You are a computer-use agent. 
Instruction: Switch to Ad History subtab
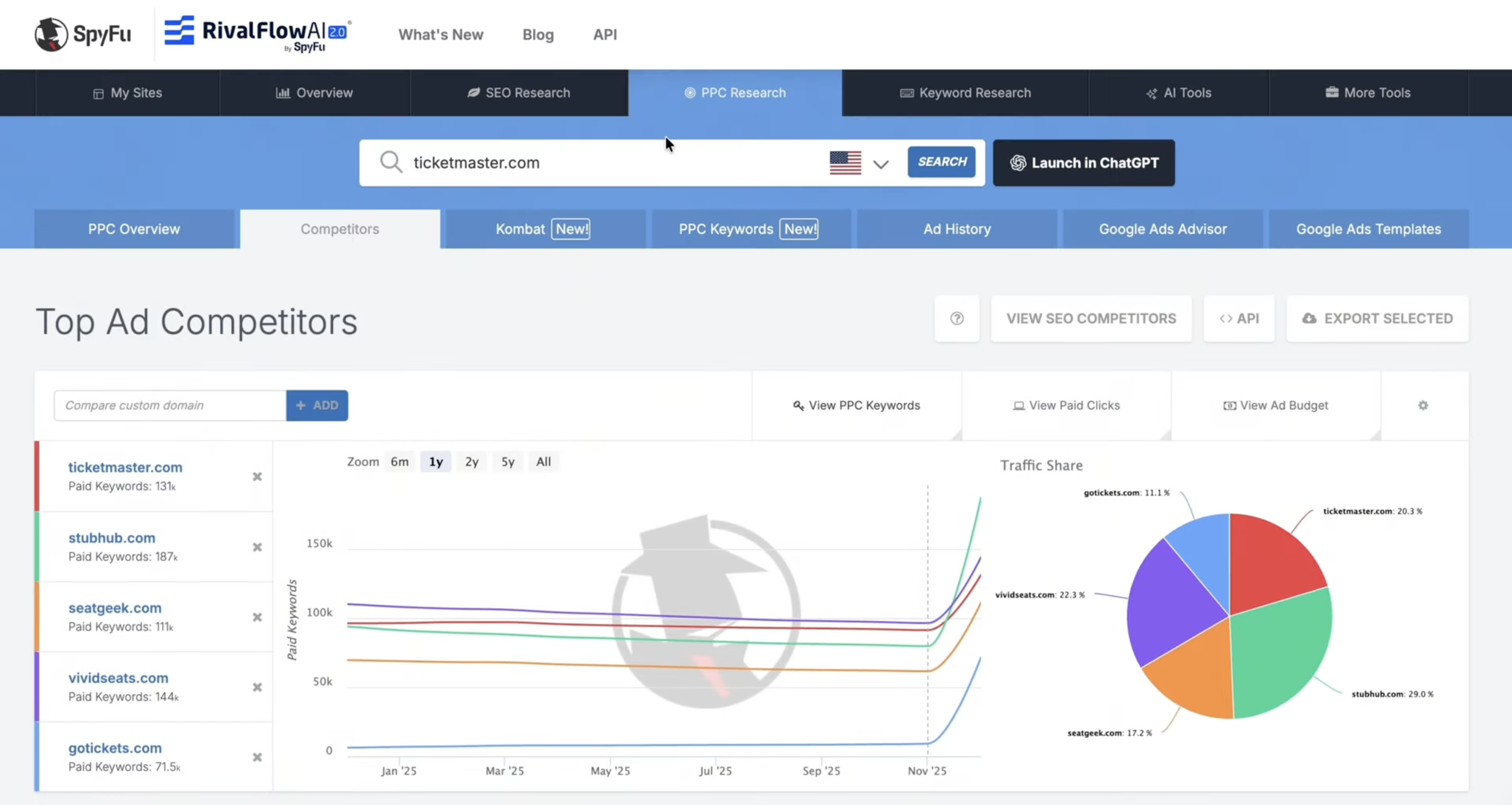(957, 229)
